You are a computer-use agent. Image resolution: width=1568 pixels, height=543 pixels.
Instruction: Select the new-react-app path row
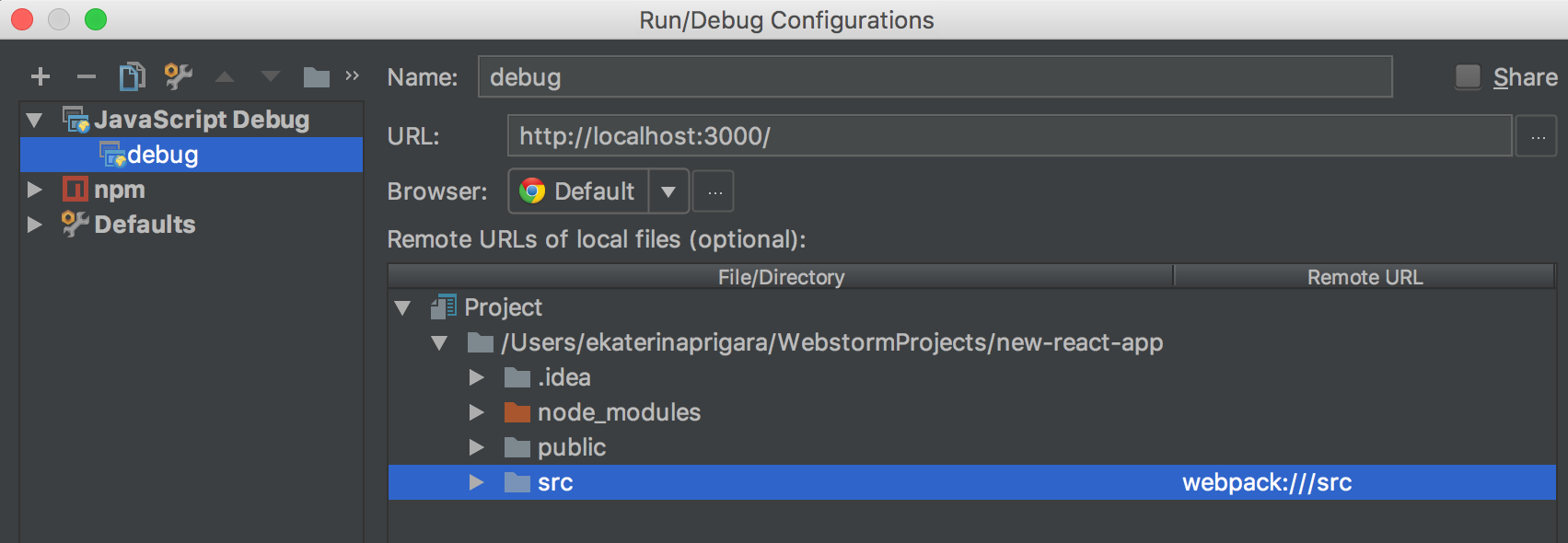pos(972,342)
